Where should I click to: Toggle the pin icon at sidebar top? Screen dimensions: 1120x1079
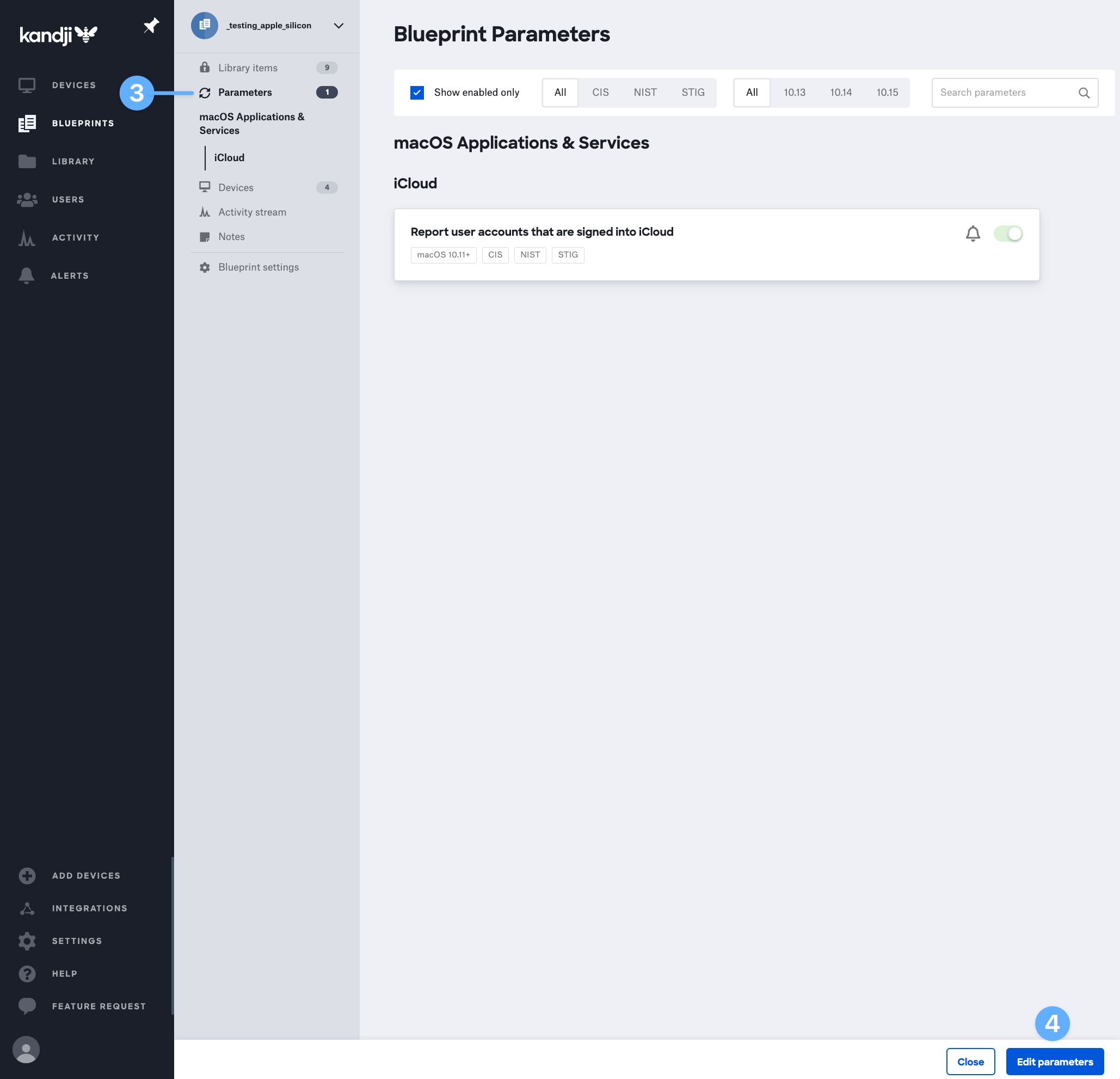[151, 25]
